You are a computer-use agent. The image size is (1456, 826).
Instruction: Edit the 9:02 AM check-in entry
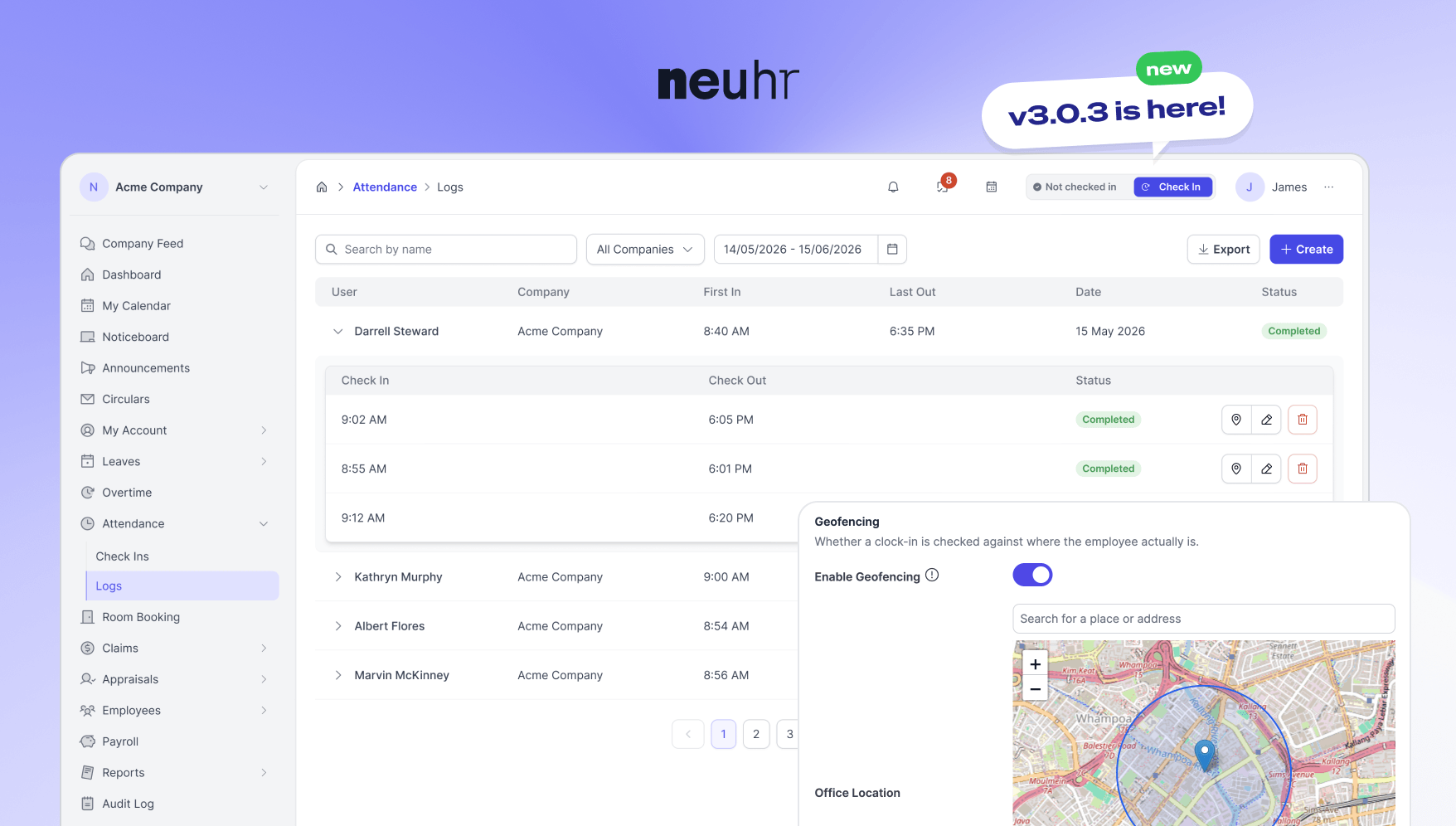(x=1267, y=420)
